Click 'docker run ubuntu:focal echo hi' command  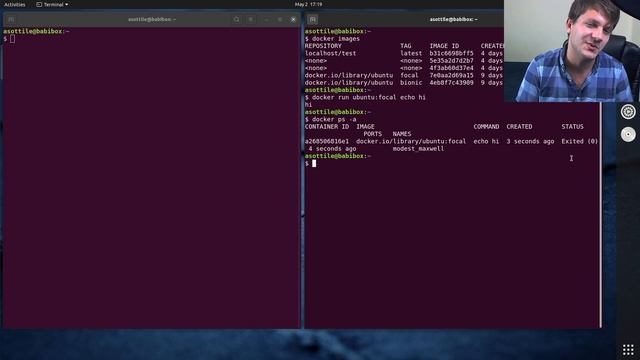click(369, 98)
